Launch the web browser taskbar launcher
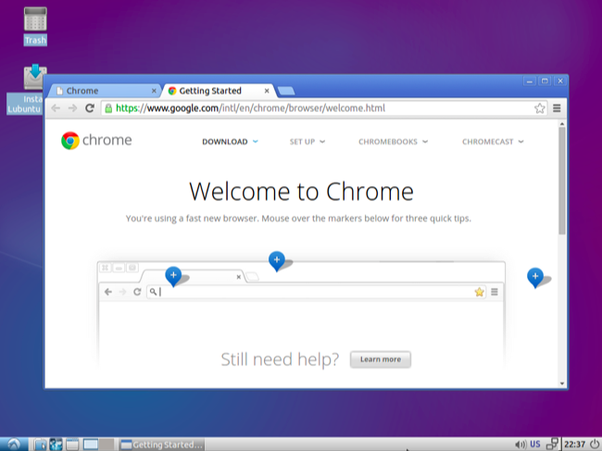 pos(56,444)
